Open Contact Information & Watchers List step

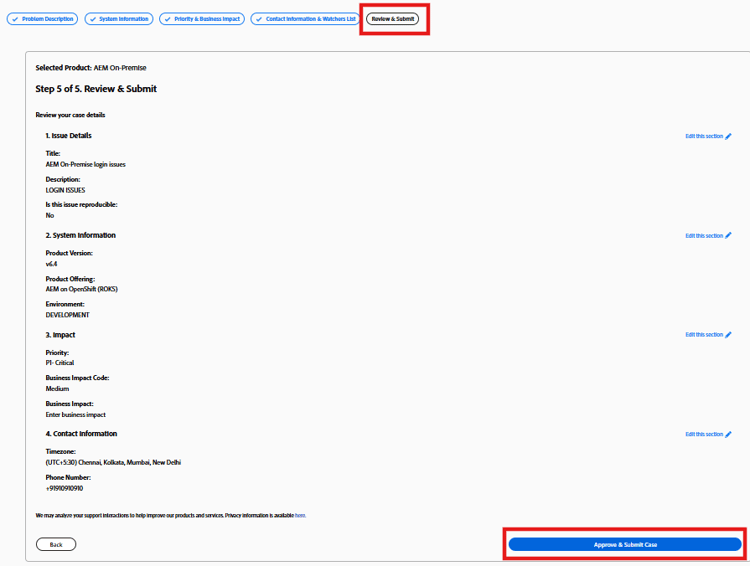(x=305, y=19)
